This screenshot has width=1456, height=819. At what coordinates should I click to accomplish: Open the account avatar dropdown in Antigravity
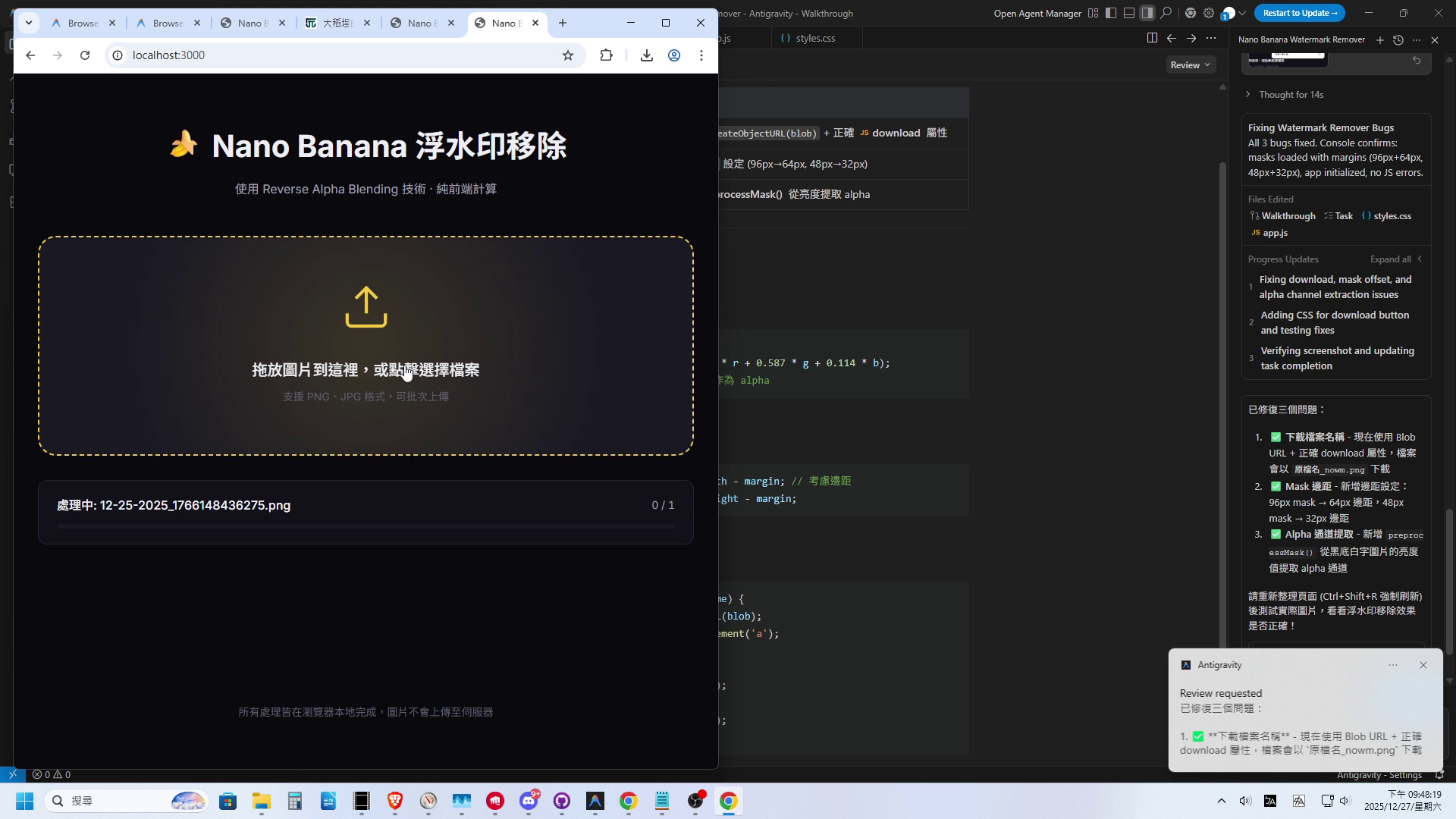pos(1234,13)
